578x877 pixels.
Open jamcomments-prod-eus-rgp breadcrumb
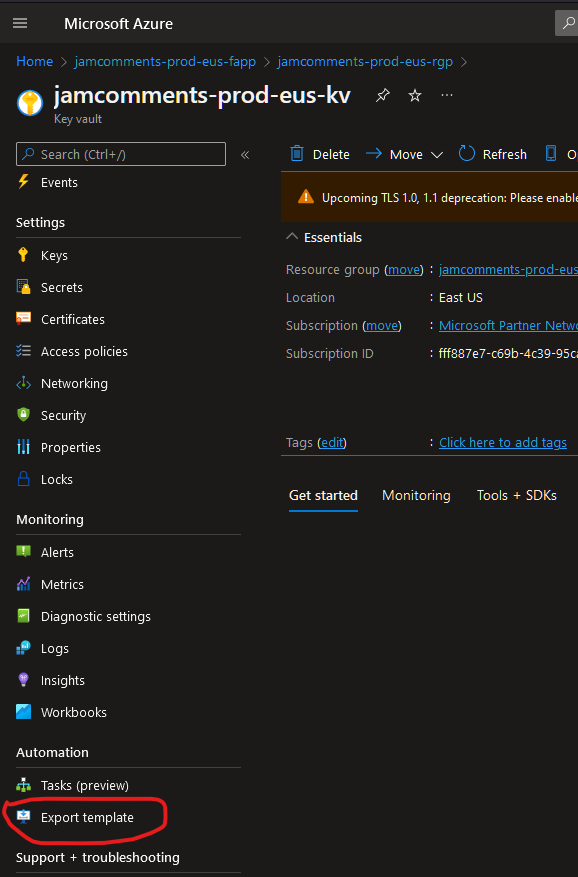(365, 62)
